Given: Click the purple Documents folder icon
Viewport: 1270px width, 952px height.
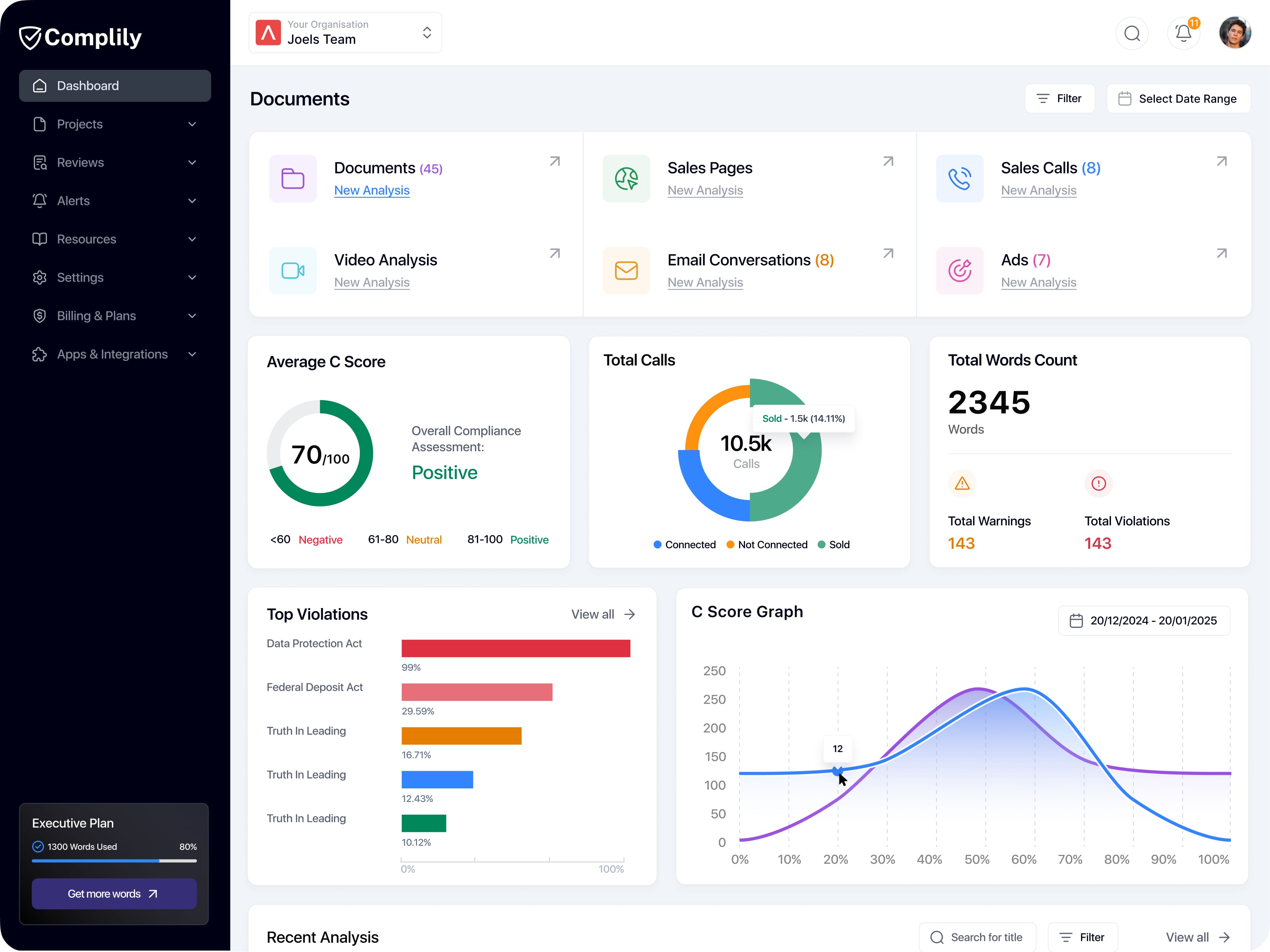Looking at the screenshot, I should click(293, 179).
